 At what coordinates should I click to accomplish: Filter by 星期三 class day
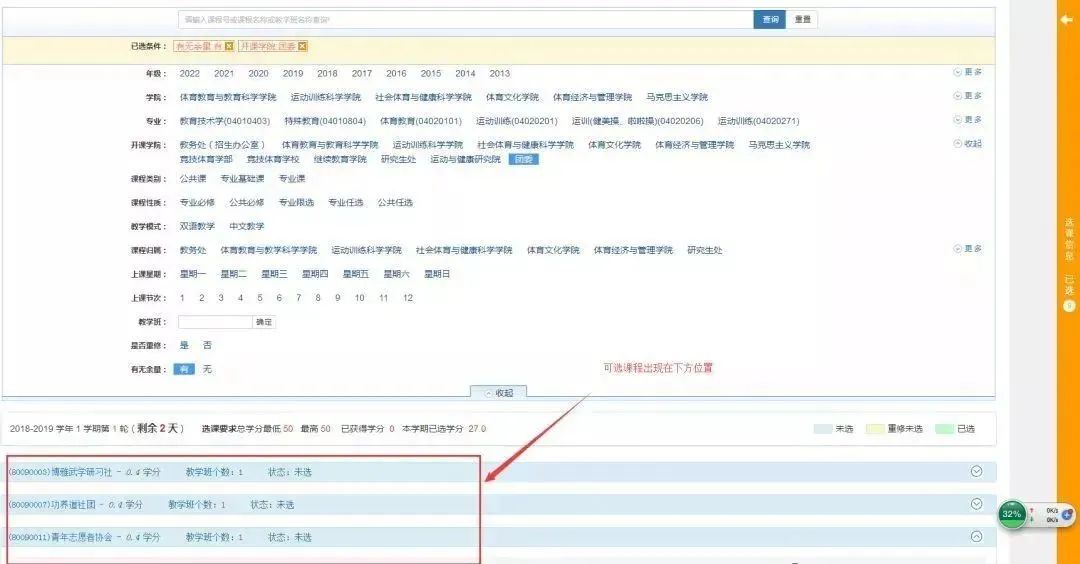coord(274,274)
